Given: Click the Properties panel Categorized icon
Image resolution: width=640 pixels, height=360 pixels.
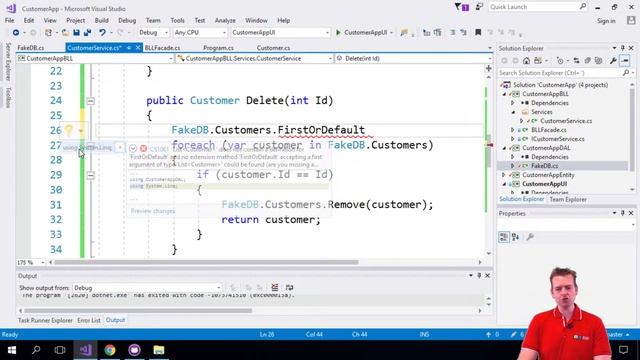Looking at the screenshot, I should coord(504,237).
